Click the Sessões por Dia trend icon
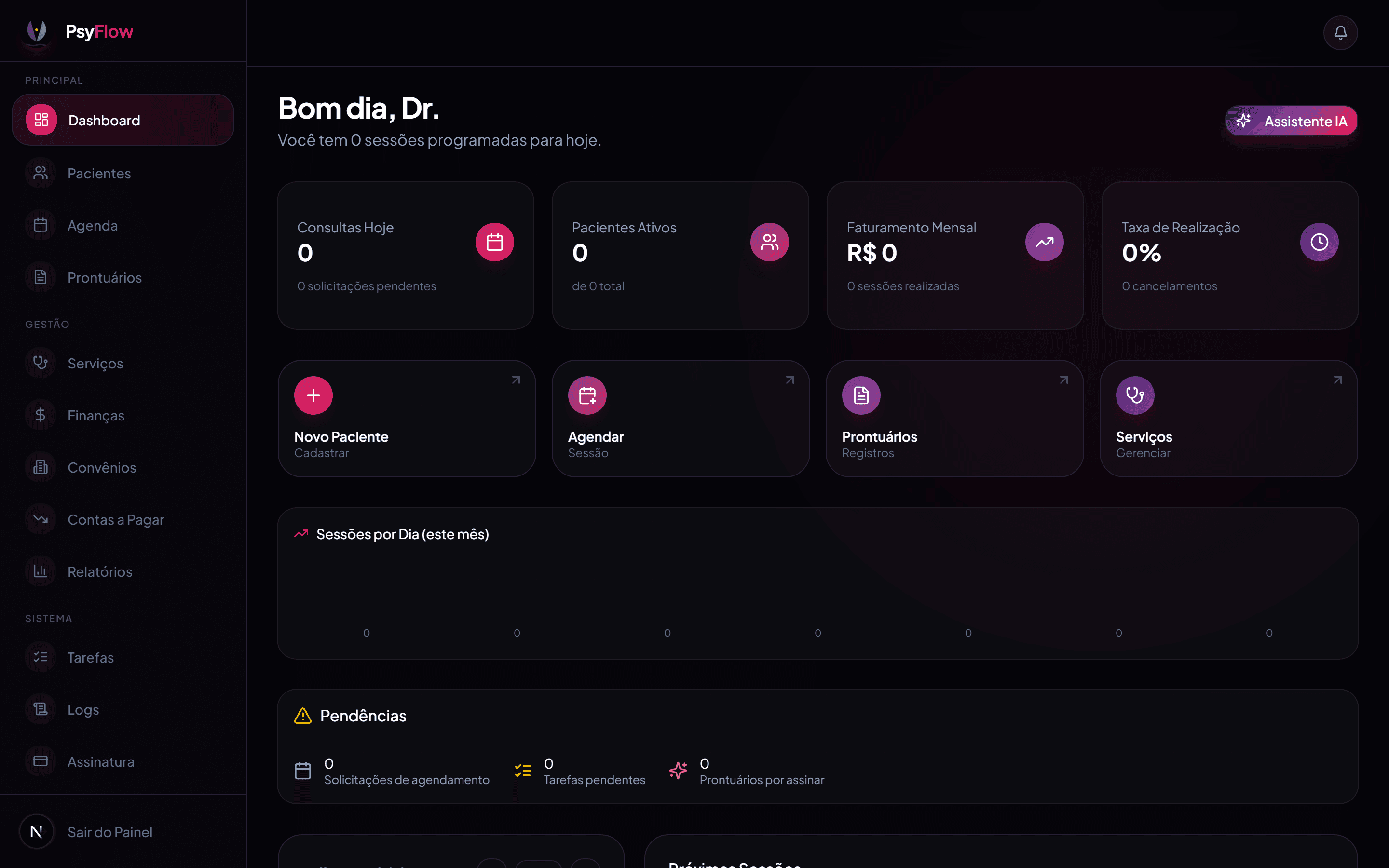The width and height of the screenshot is (1389, 868). [301, 534]
